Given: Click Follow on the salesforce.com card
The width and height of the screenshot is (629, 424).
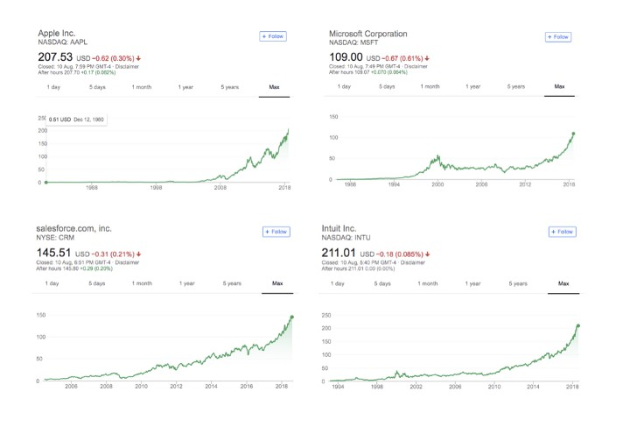Looking at the screenshot, I should pyautogui.click(x=276, y=232).
